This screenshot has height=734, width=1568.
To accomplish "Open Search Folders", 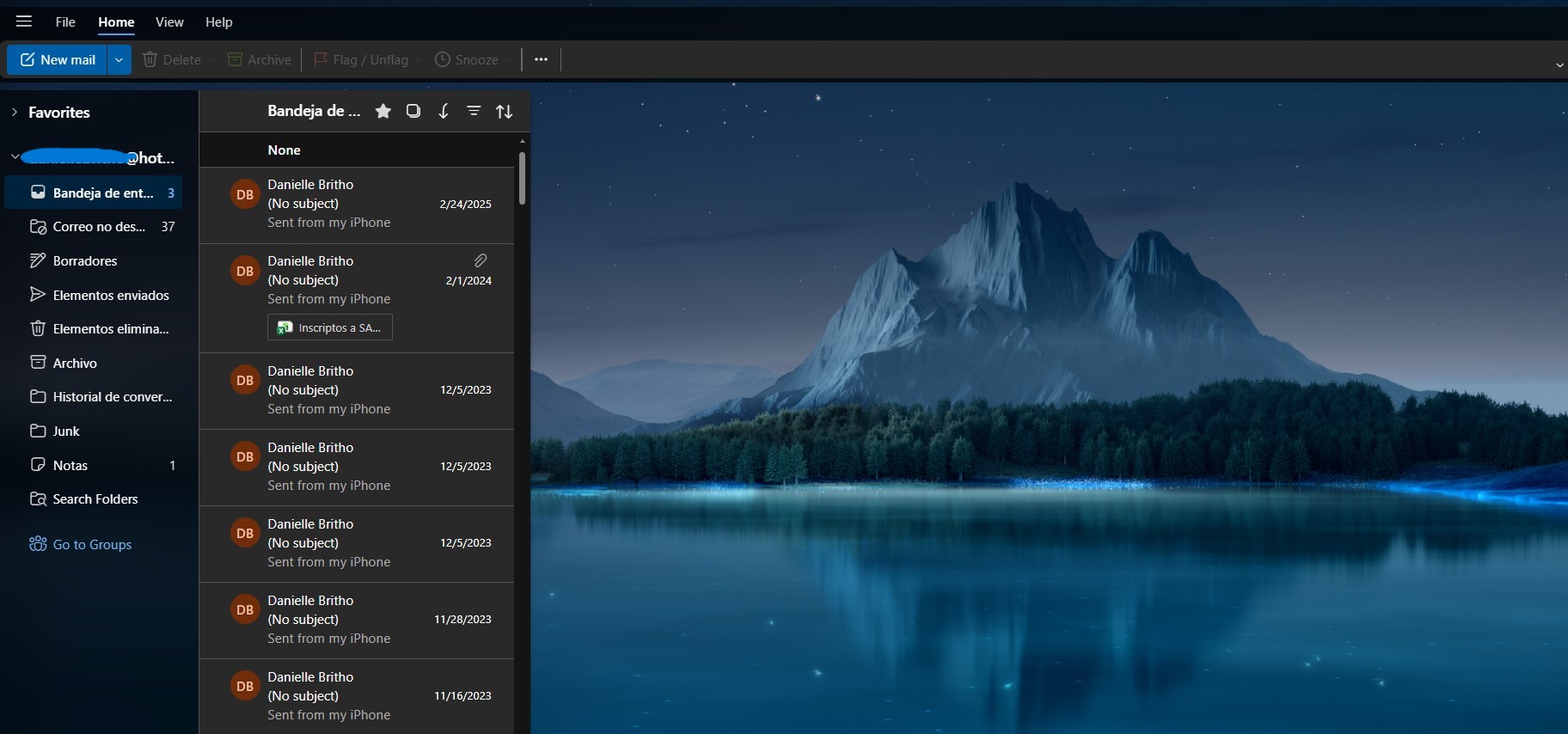I will point(94,499).
